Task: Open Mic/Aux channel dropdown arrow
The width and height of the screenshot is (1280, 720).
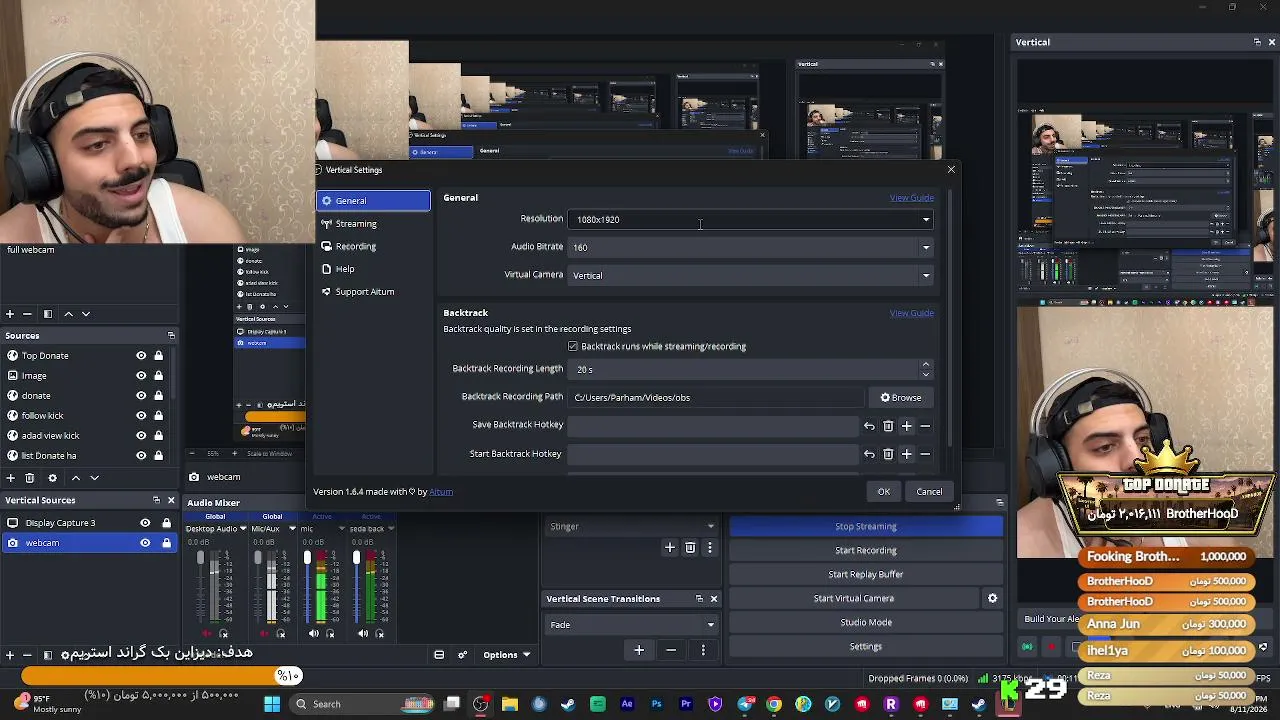Action: [292, 529]
